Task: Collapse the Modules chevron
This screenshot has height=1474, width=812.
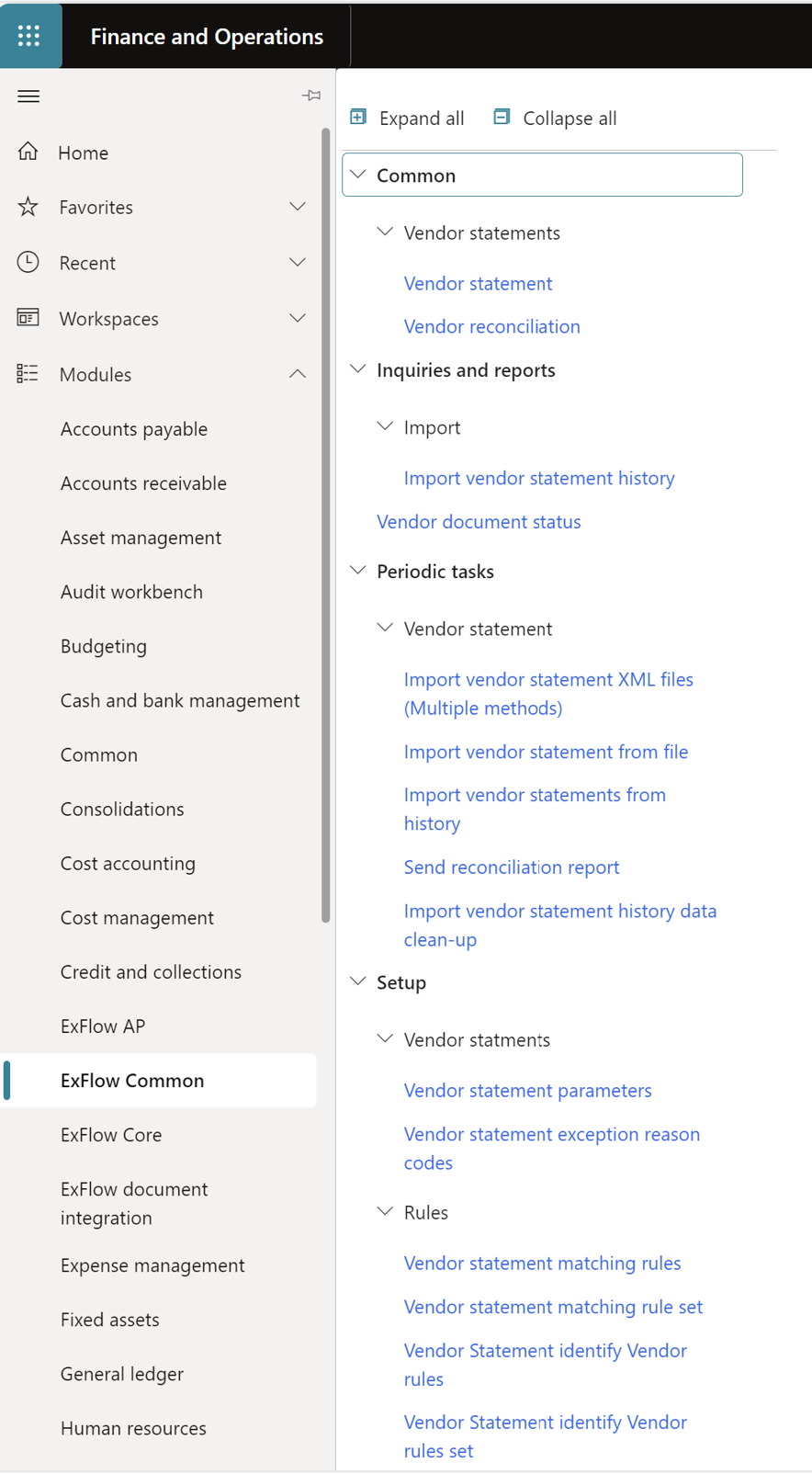Action: tap(298, 373)
